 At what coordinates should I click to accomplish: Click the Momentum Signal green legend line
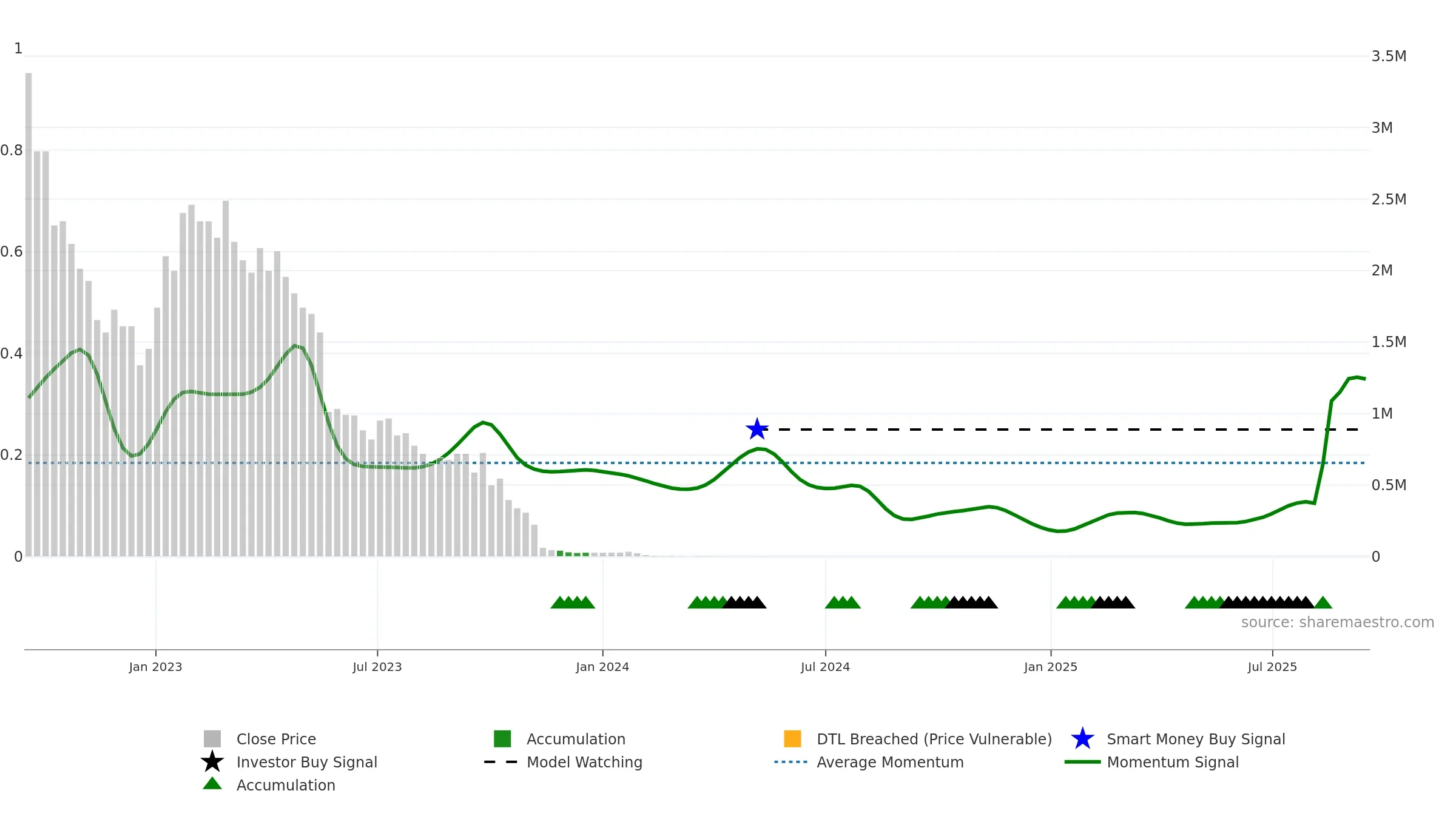(x=1082, y=762)
